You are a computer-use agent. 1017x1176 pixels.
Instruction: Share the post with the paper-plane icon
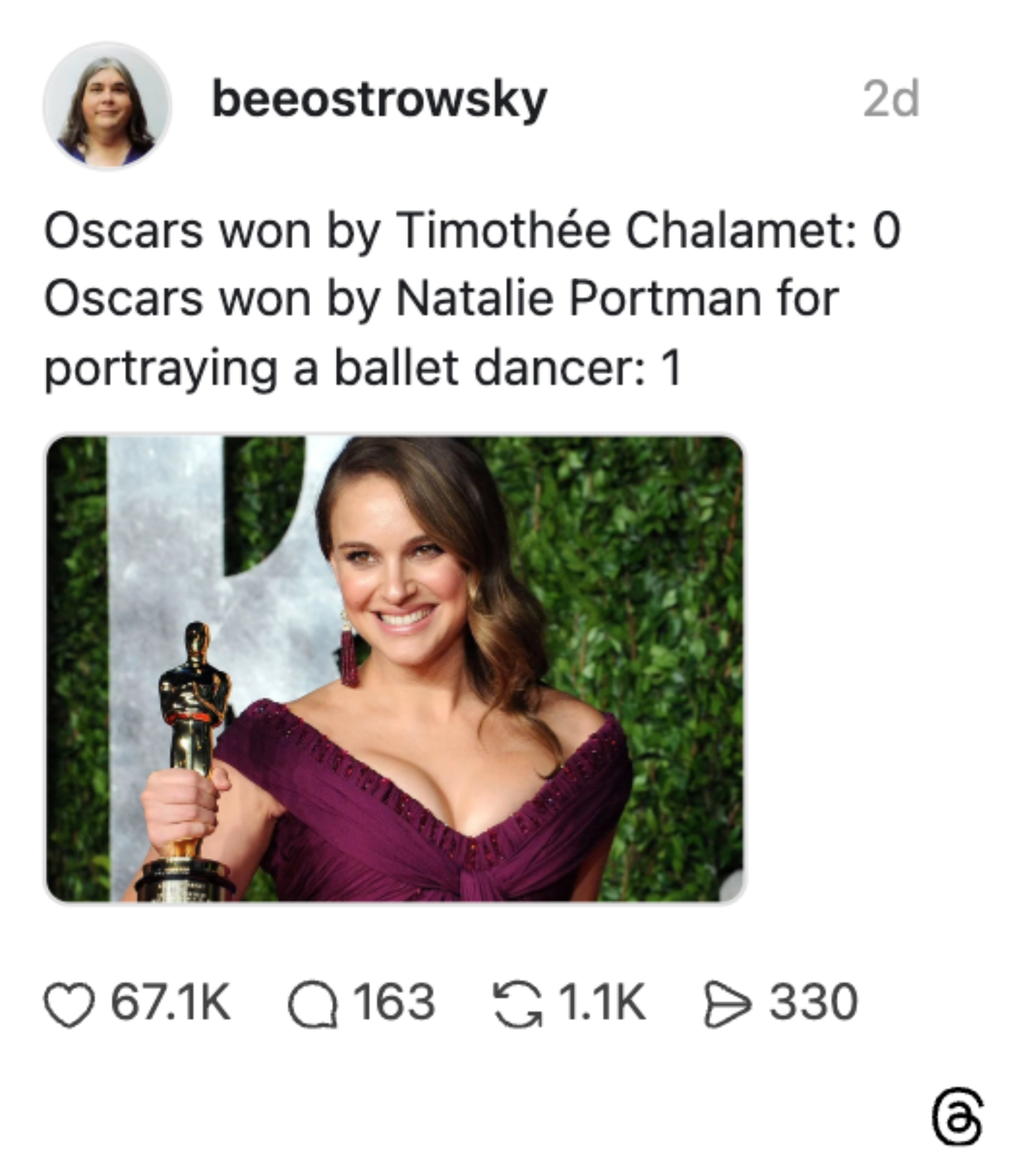728,1004
